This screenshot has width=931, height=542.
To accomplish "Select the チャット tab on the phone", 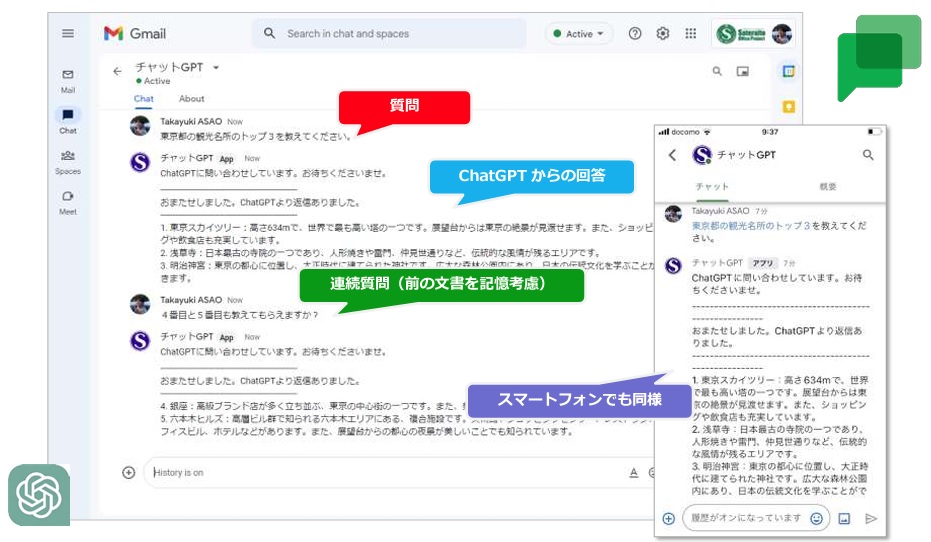I will coord(712,186).
